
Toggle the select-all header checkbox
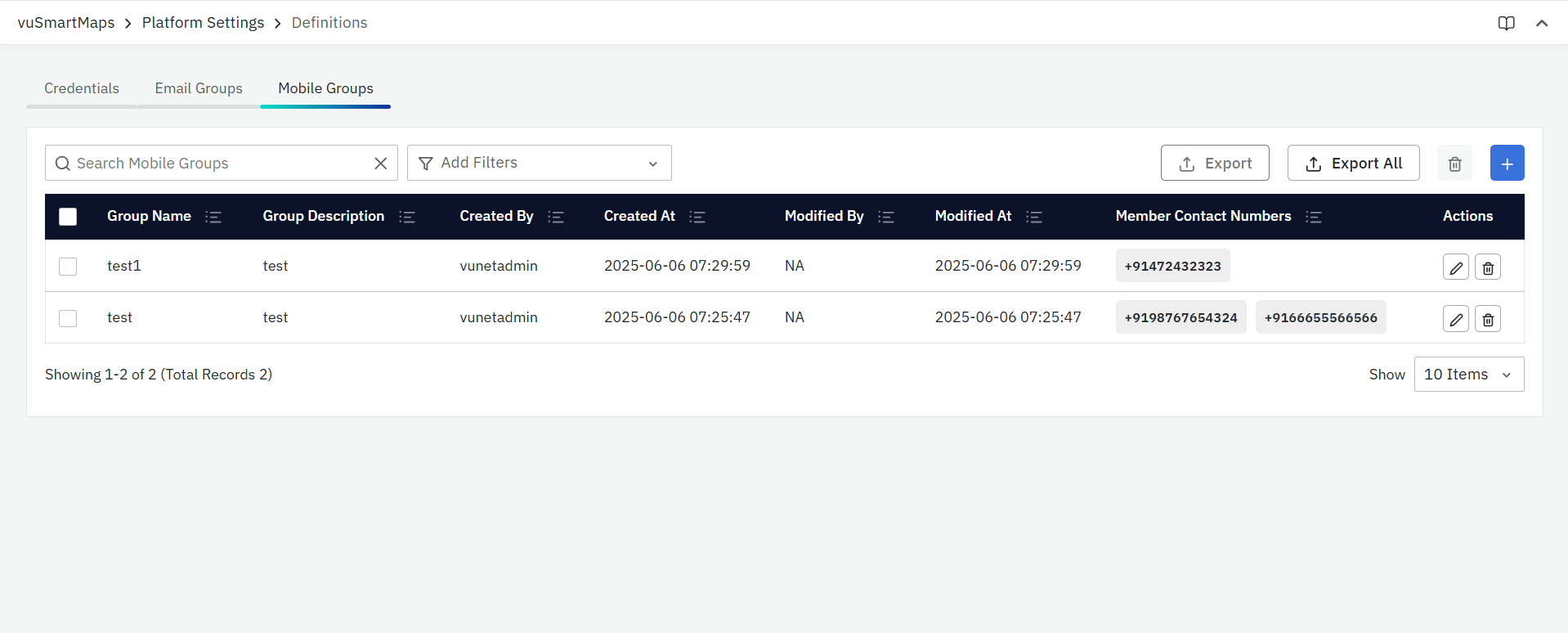[x=68, y=217]
